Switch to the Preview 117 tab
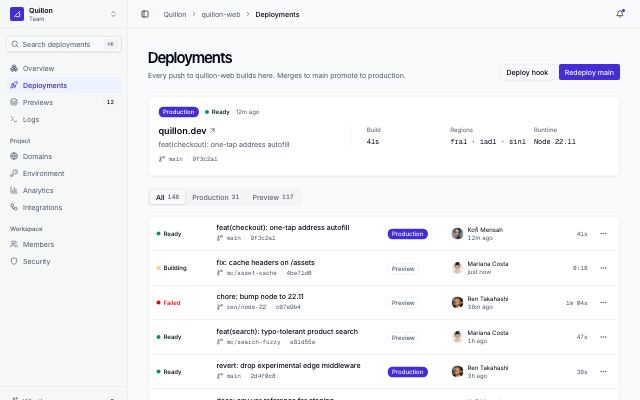The height and width of the screenshot is (400, 640). point(273,197)
